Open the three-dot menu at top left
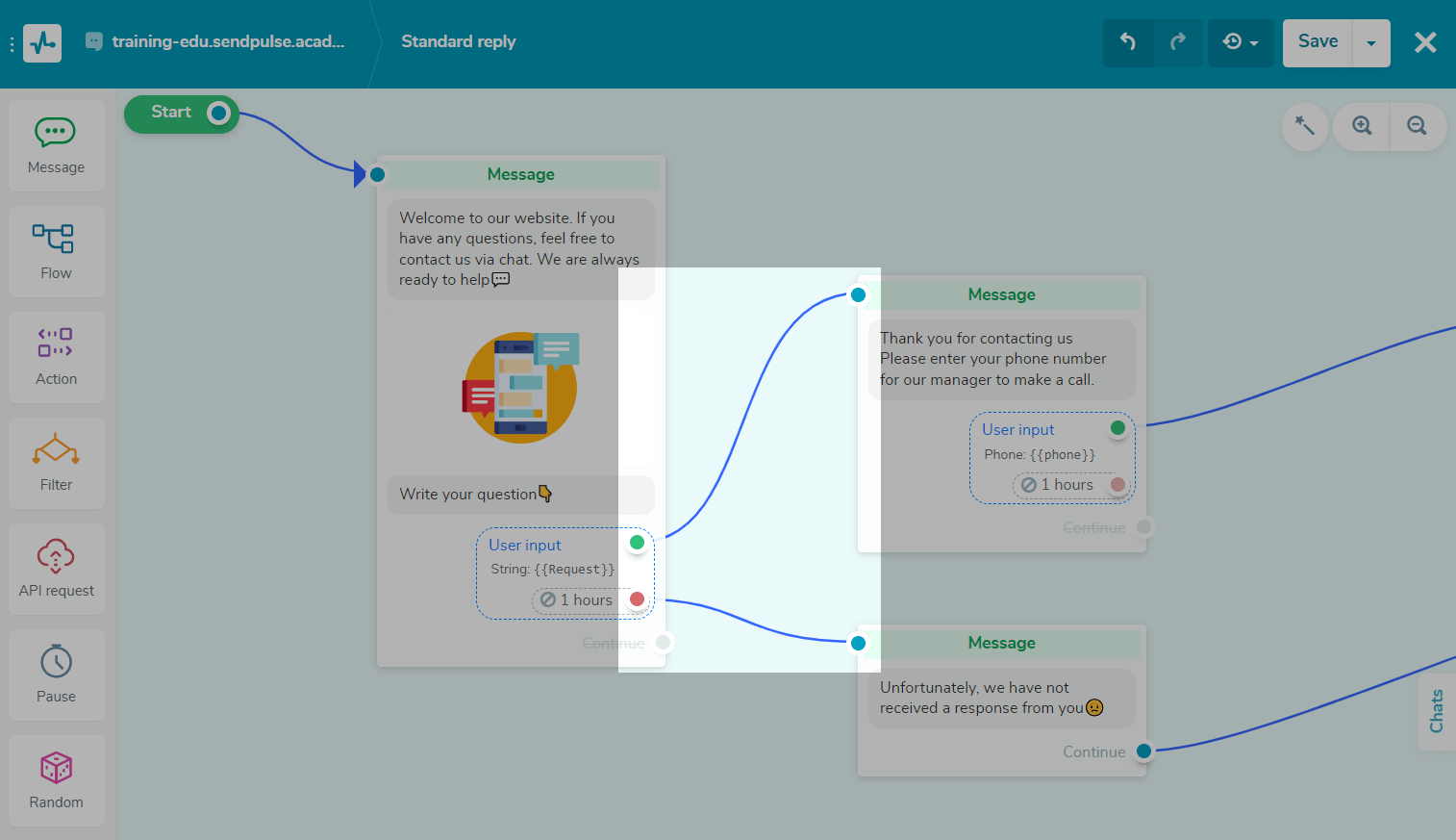 click(x=12, y=42)
